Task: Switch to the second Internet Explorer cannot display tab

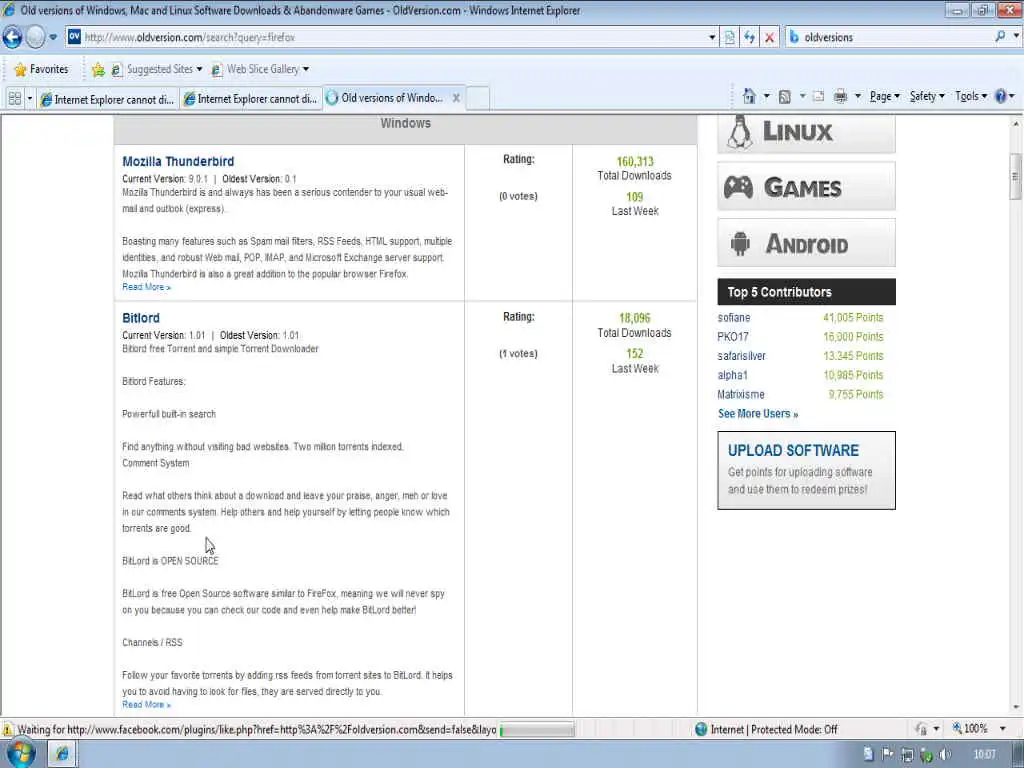Action: coord(251,99)
